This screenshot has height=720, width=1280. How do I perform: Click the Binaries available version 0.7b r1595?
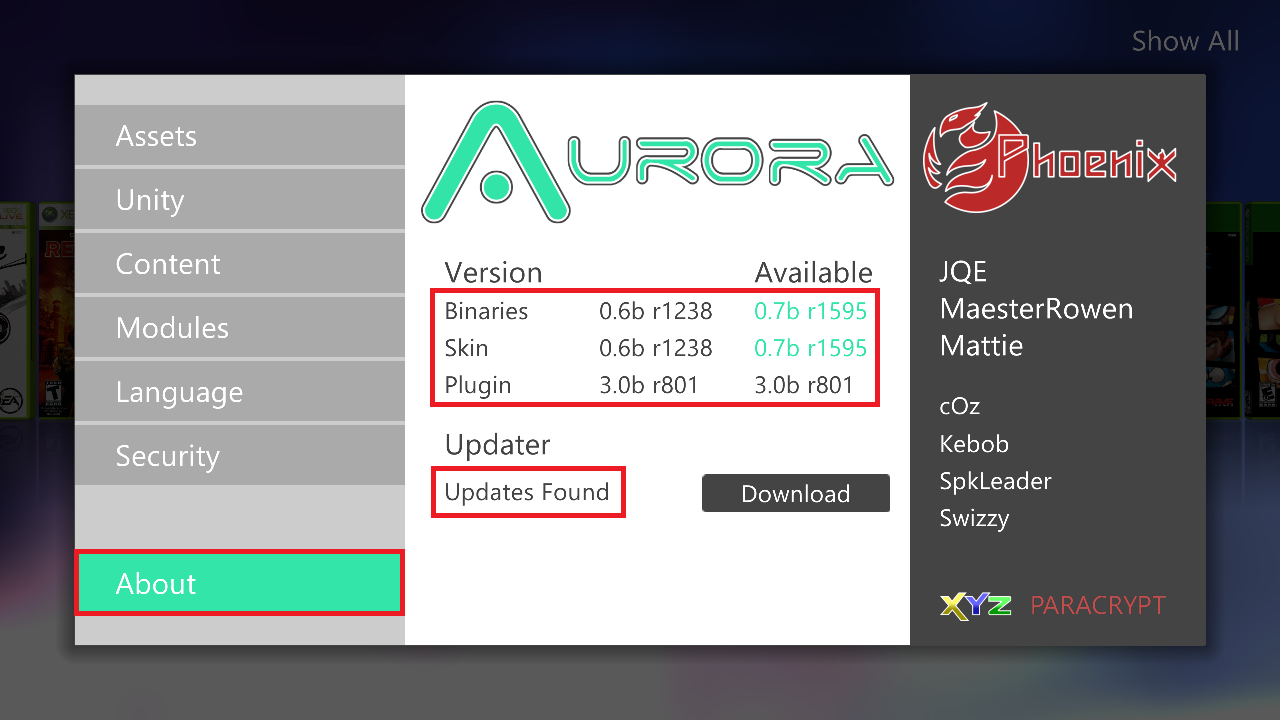coord(811,311)
